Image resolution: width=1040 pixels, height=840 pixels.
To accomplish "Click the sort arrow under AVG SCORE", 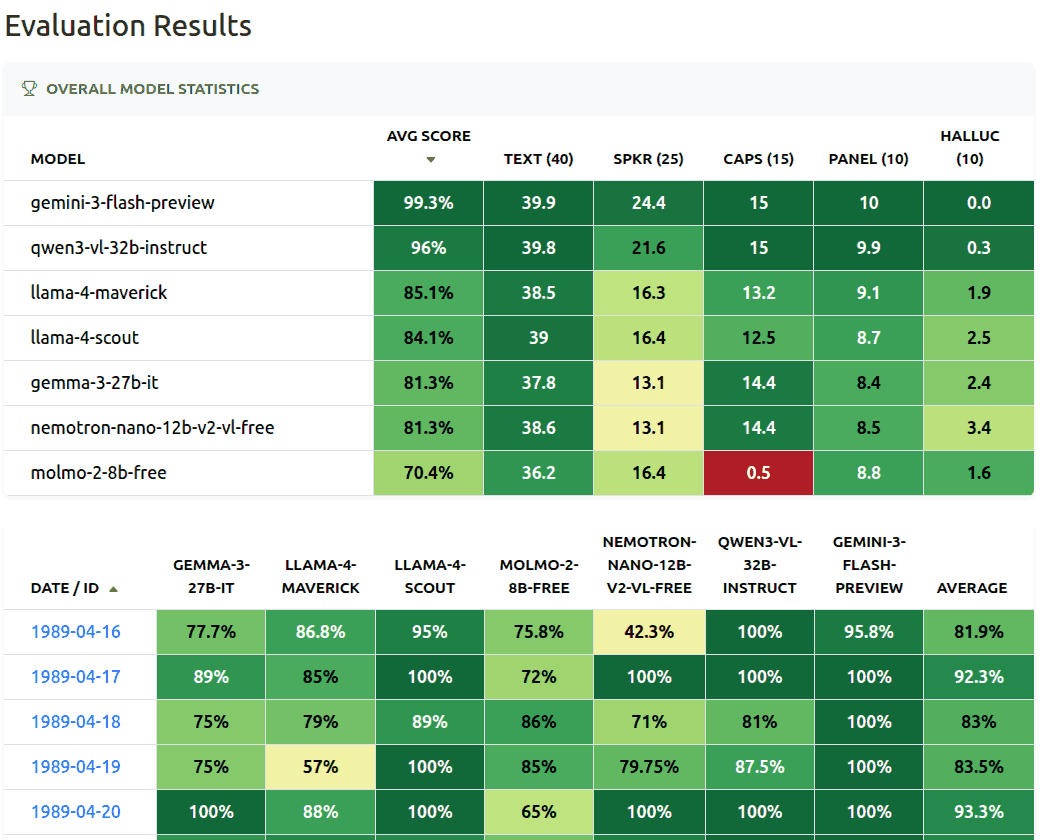I will tap(430, 160).
